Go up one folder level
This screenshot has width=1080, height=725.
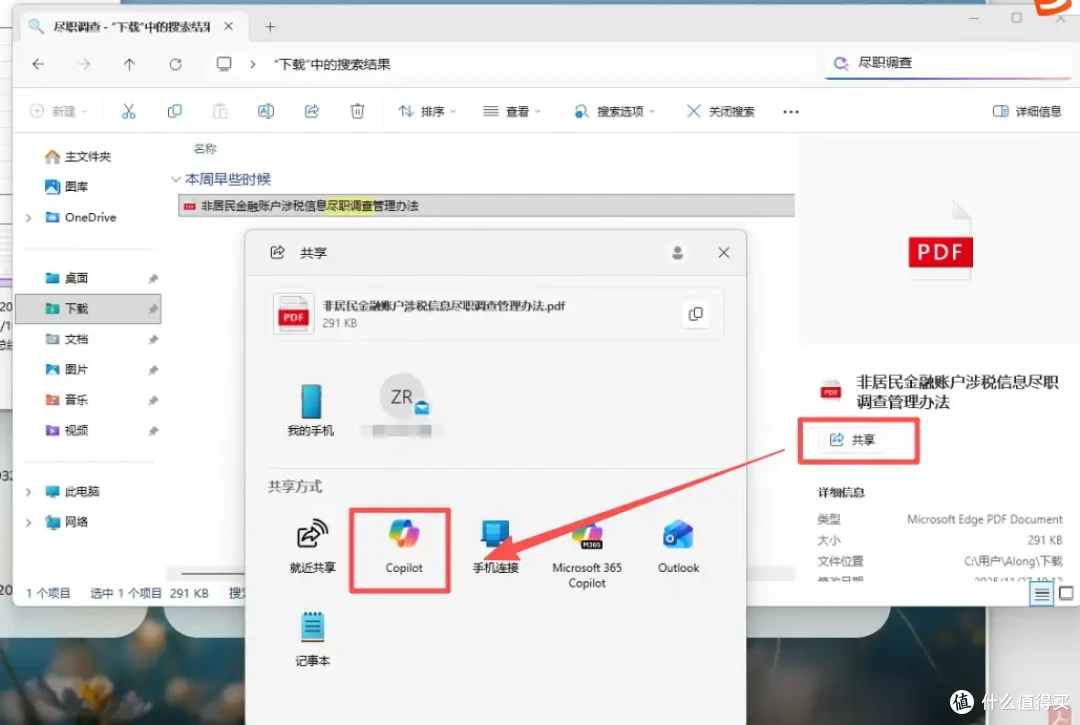pyautogui.click(x=129, y=64)
